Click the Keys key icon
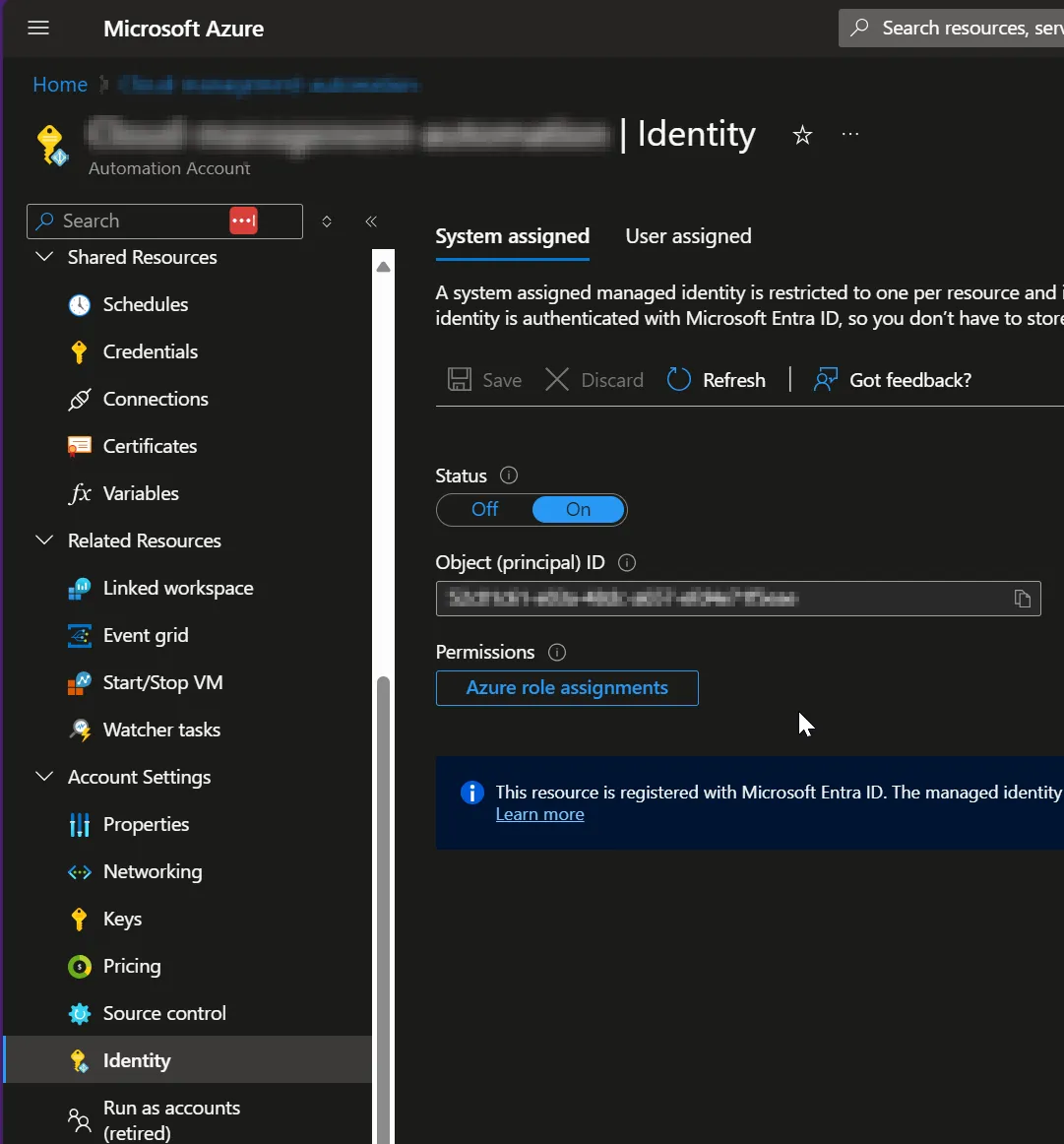The height and width of the screenshot is (1144, 1064). [x=80, y=920]
